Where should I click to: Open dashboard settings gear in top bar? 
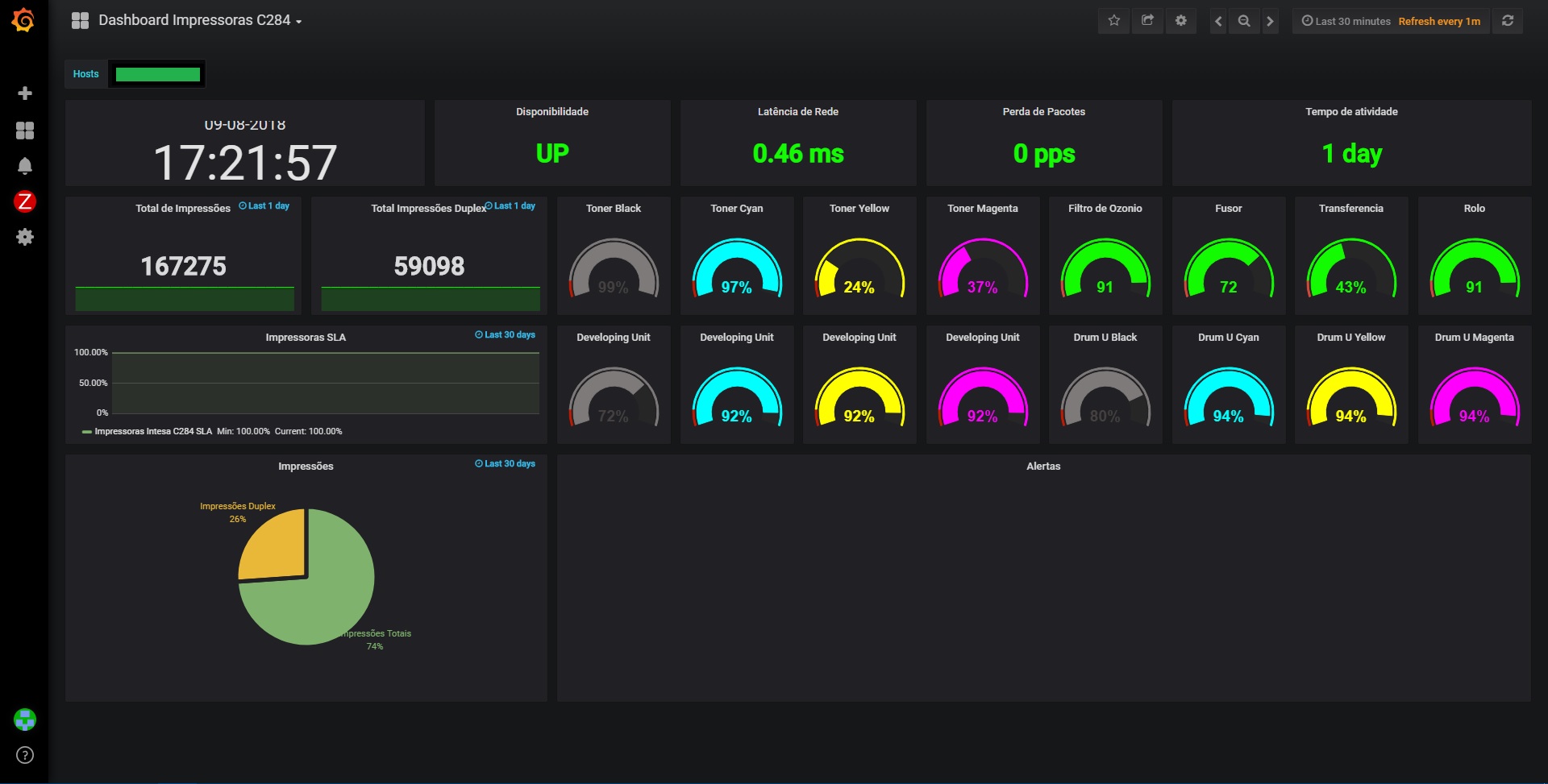[x=1181, y=21]
